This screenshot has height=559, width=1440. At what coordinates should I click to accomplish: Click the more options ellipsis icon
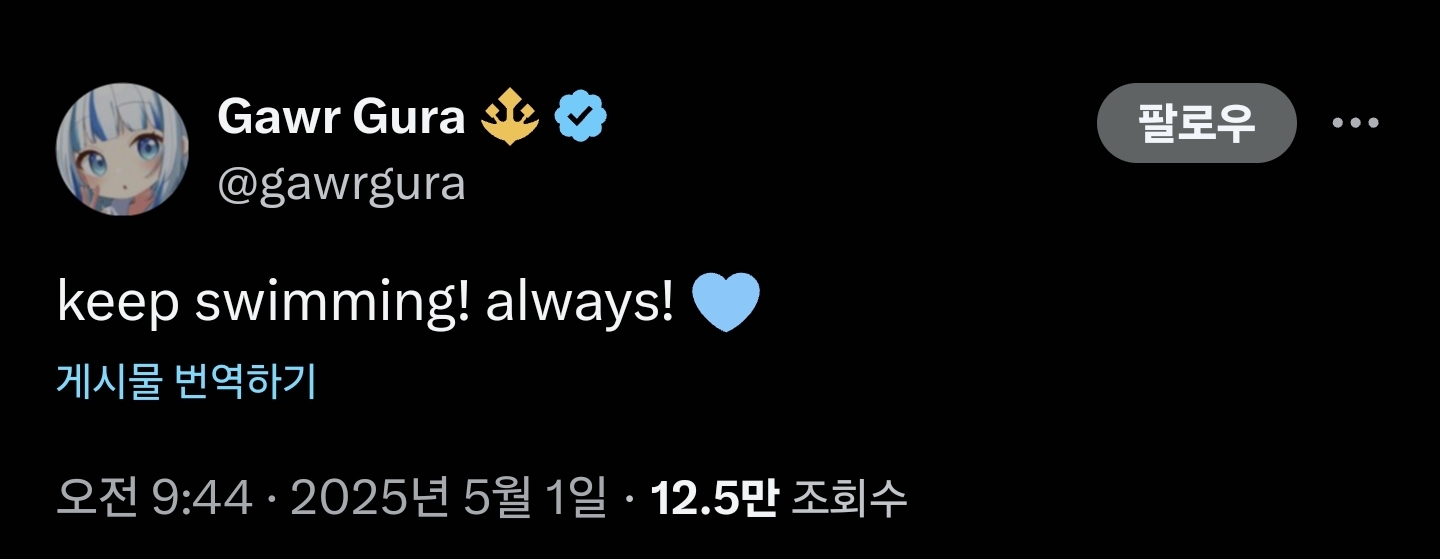point(1355,123)
